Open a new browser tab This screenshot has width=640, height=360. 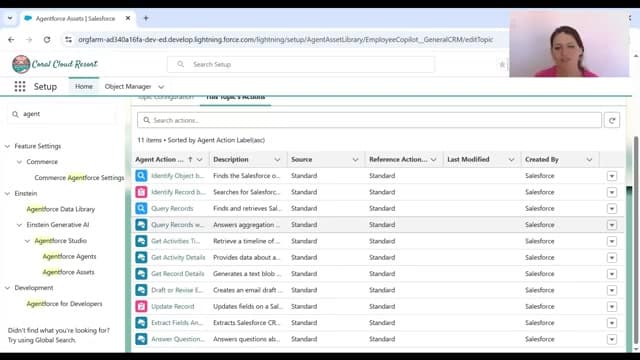tap(146, 18)
